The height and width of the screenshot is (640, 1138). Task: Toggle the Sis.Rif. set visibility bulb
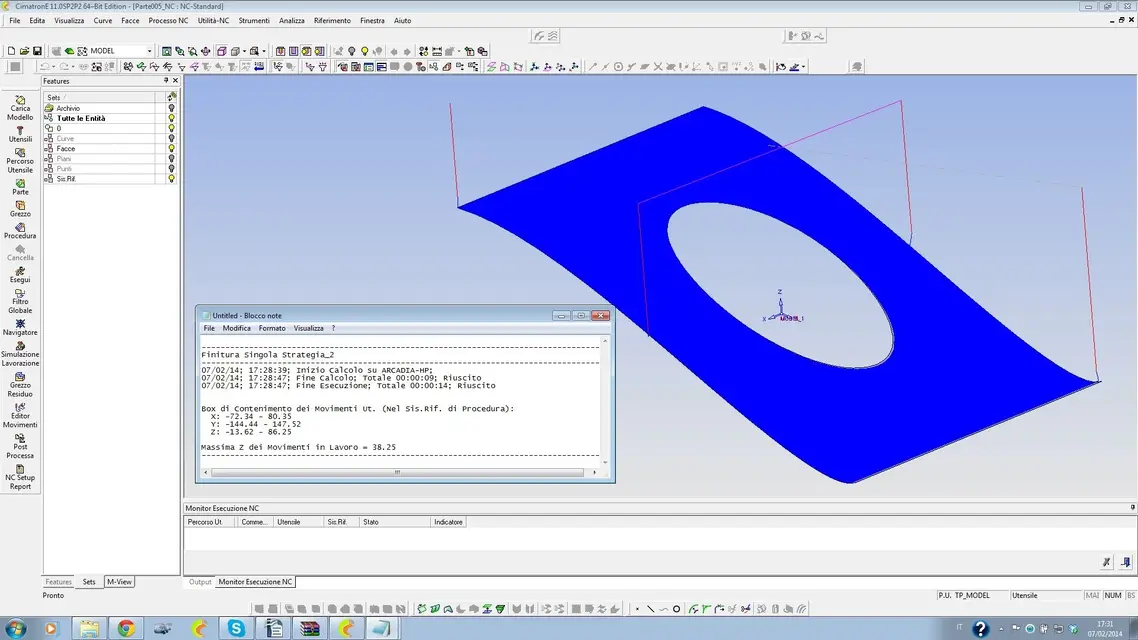pos(171,179)
